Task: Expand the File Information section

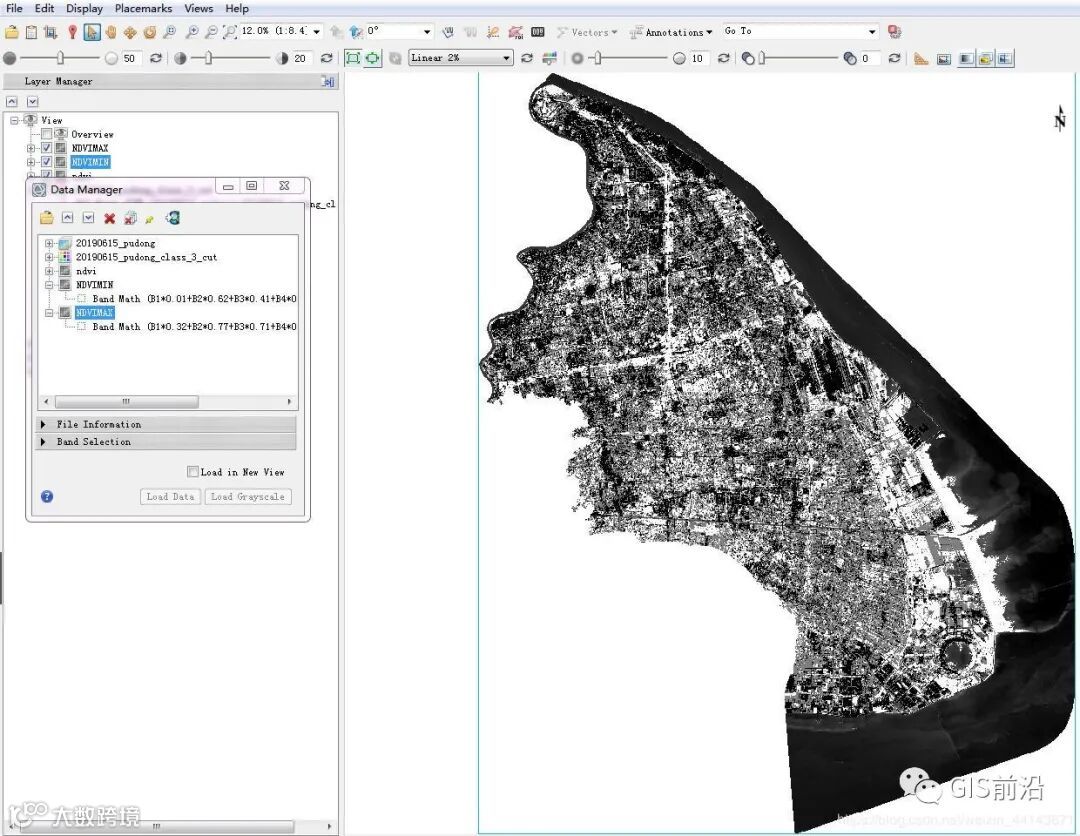Action: [x=44, y=424]
